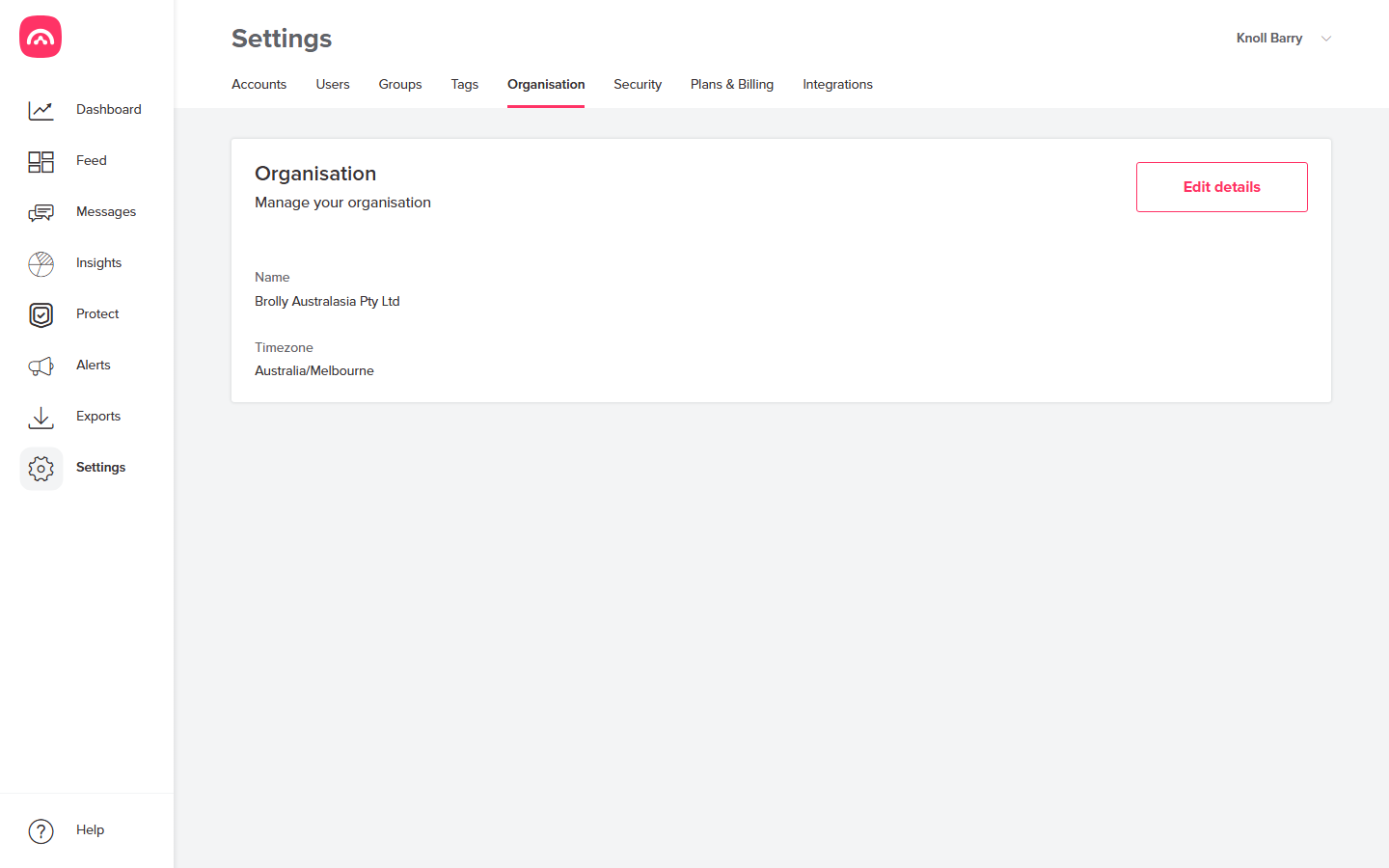
Task: Click the 'Settings' page title
Action: click(282, 39)
